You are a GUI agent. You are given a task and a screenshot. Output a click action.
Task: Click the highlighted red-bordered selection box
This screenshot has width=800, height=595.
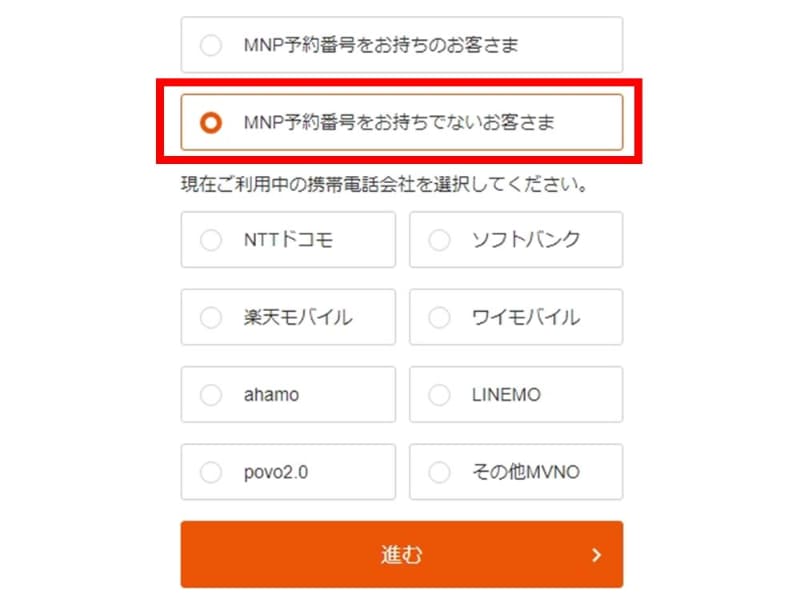click(400, 122)
